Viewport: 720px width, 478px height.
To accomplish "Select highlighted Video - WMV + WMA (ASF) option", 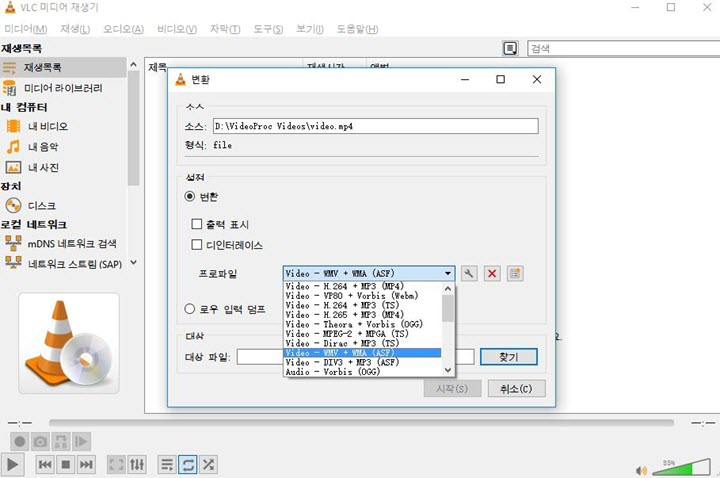I will [362, 353].
